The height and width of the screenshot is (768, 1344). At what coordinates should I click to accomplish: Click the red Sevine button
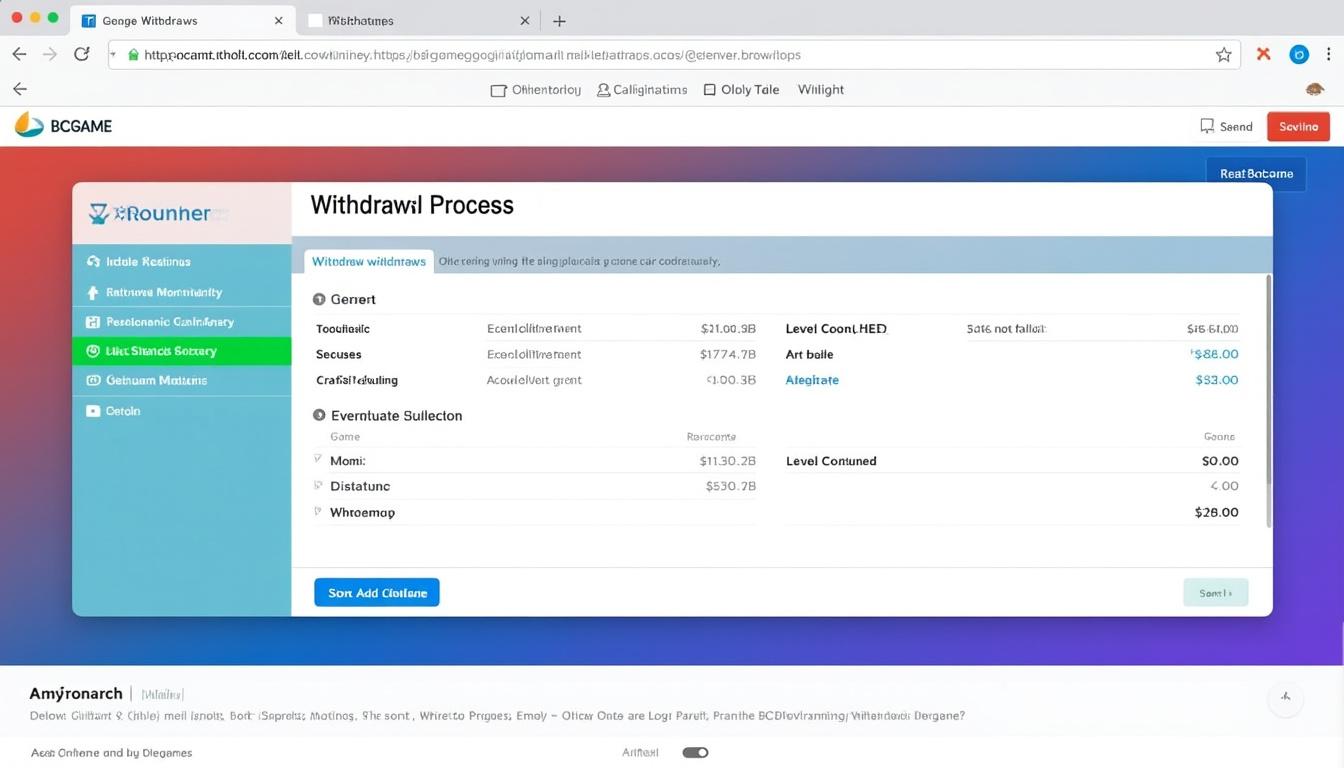pyautogui.click(x=1298, y=126)
